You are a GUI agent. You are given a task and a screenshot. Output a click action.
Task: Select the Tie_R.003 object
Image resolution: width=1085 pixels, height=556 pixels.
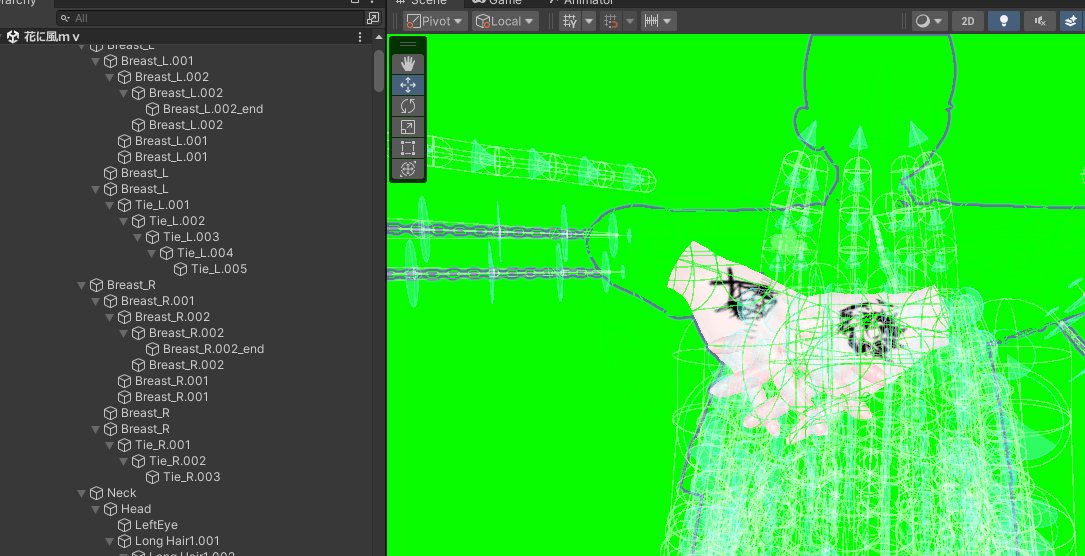coord(192,476)
